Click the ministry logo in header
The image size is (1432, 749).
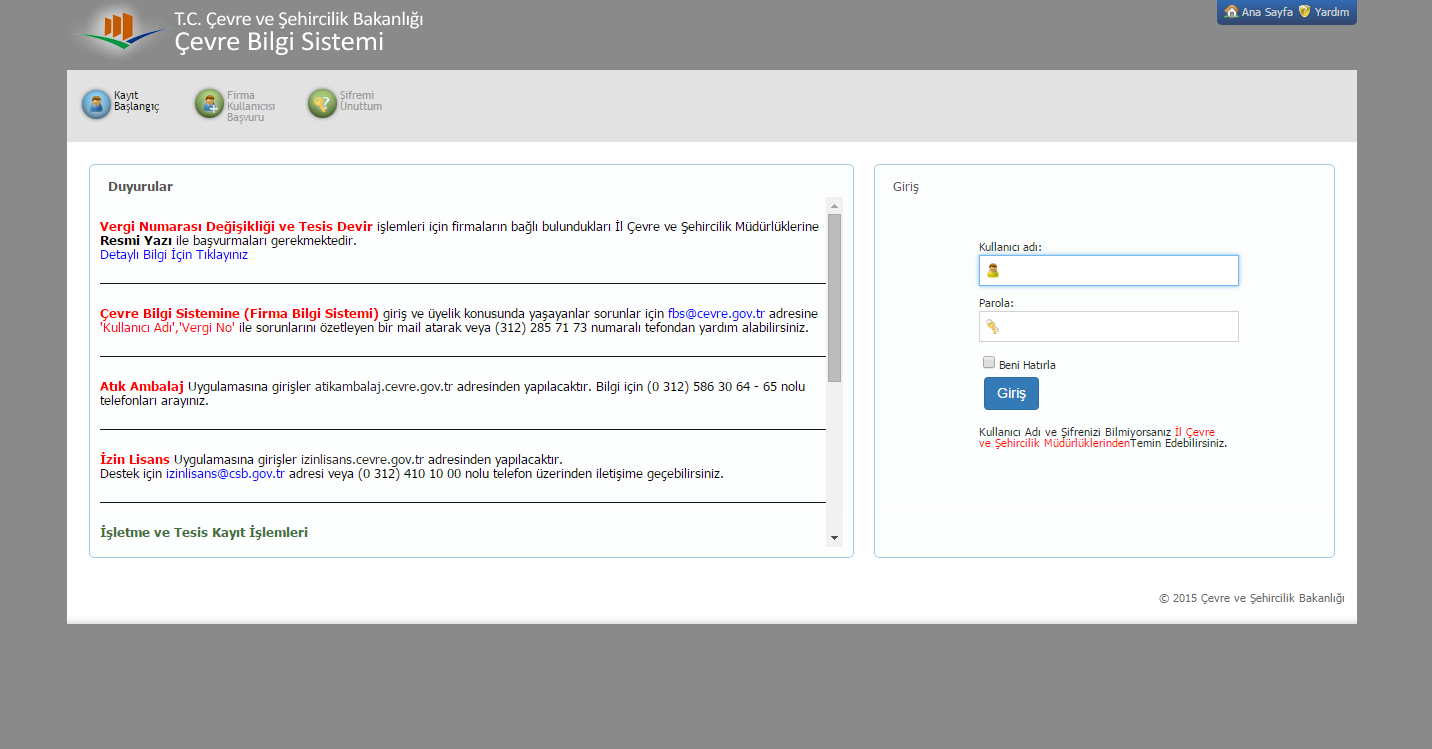(120, 31)
